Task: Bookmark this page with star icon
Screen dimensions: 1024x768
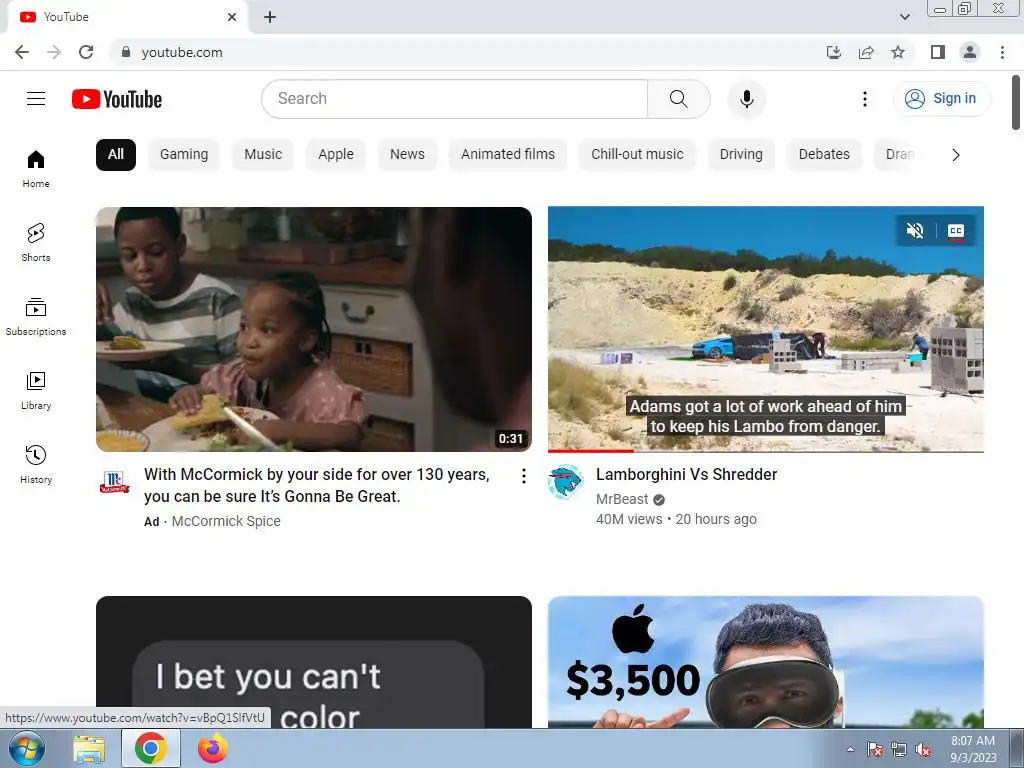Action: point(898,52)
